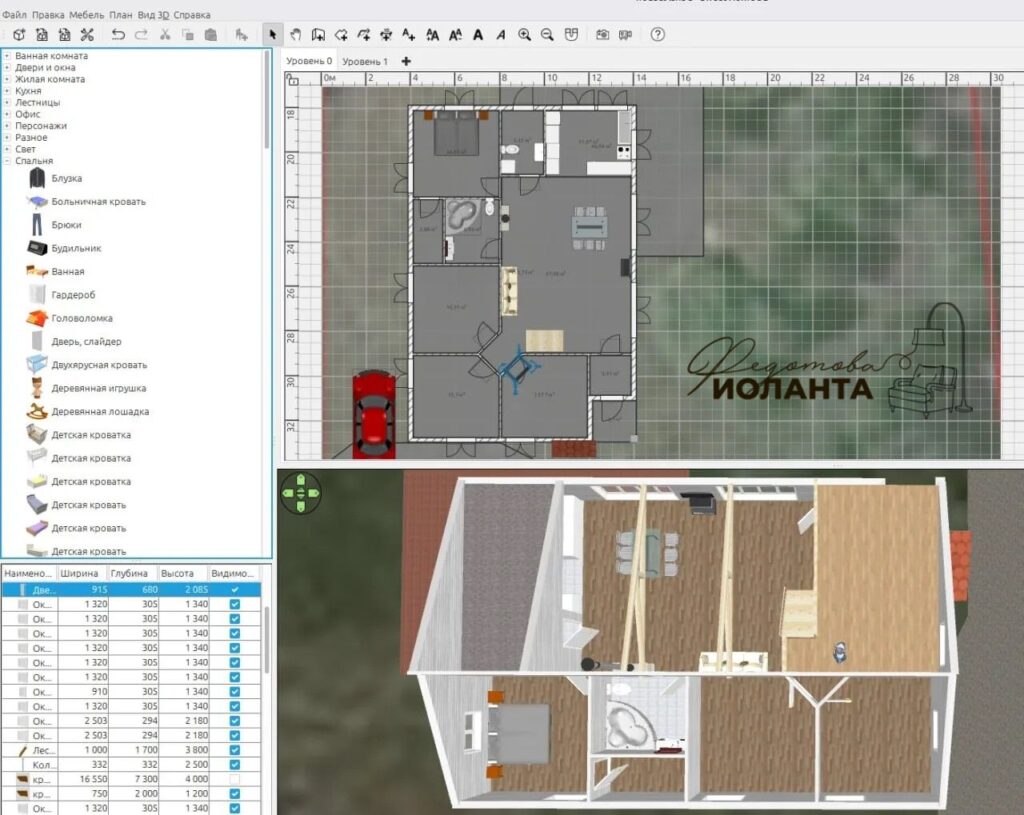Click the Paste clipboard icon

[210, 35]
